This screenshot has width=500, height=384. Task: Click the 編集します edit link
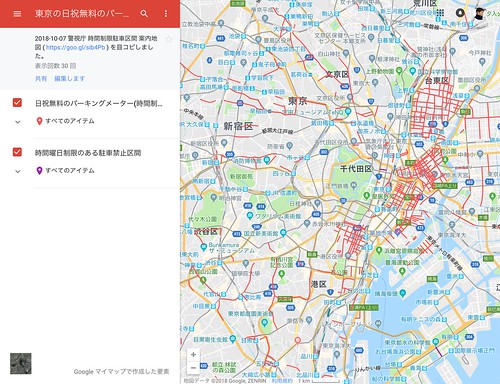tap(69, 79)
